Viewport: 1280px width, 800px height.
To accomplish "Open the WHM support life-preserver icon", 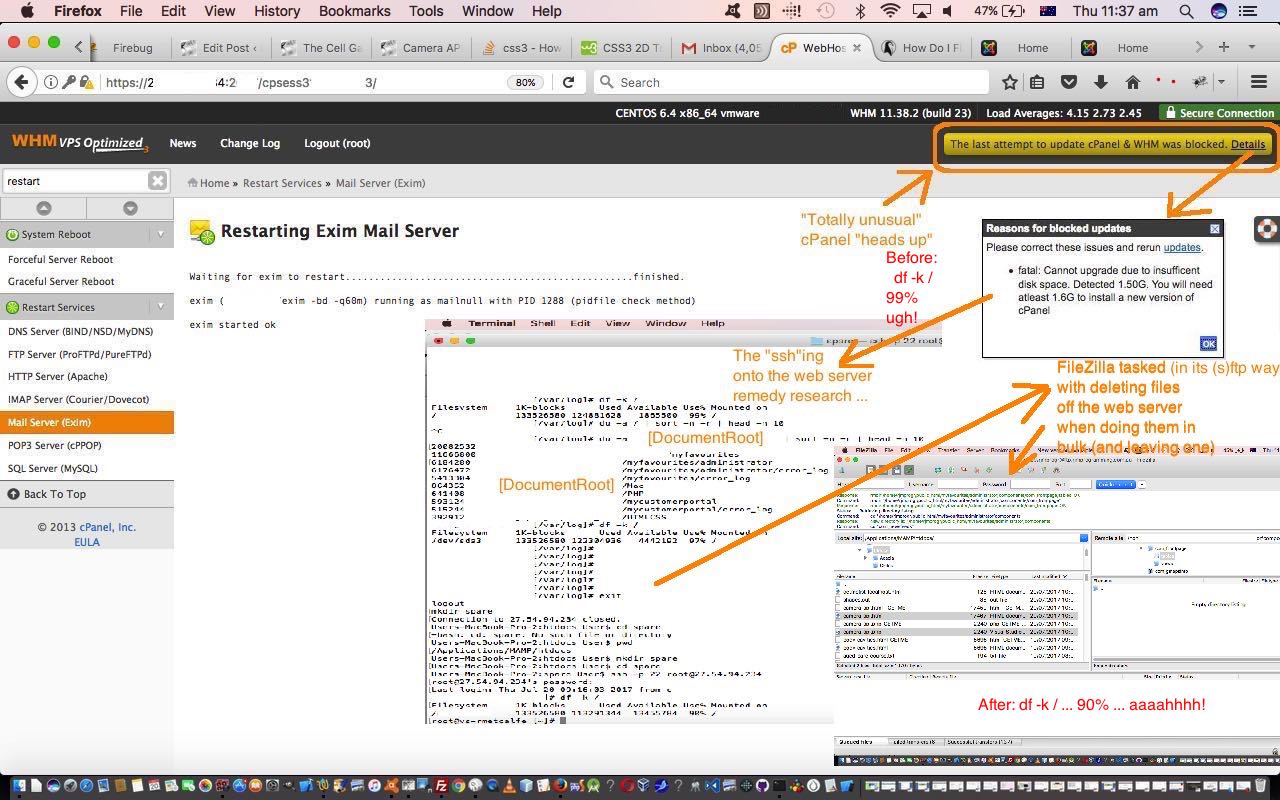I will (1266, 229).
